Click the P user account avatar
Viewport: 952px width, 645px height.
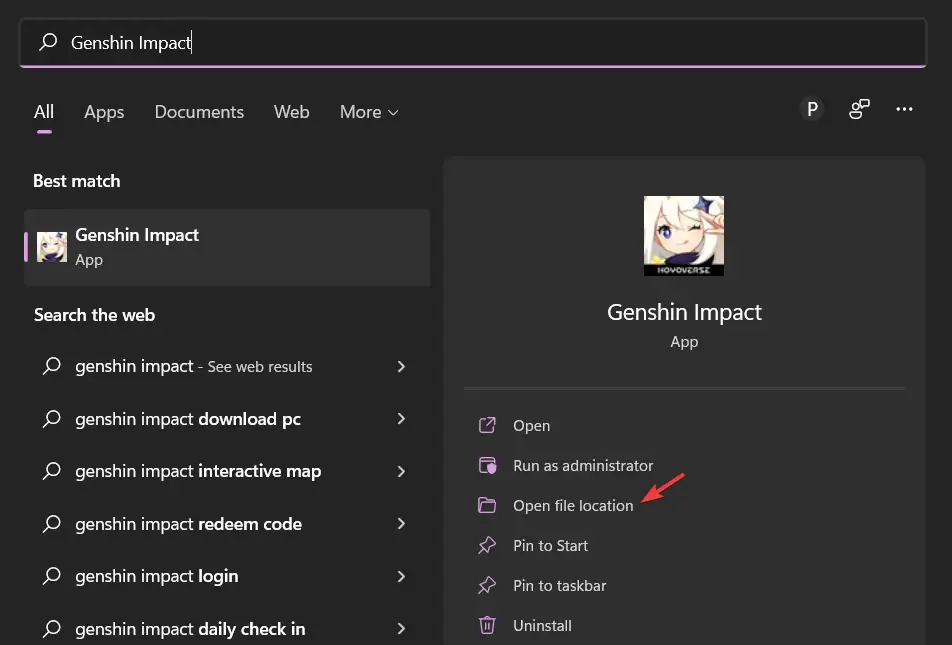pyautogui.click(x=812, y=110)
